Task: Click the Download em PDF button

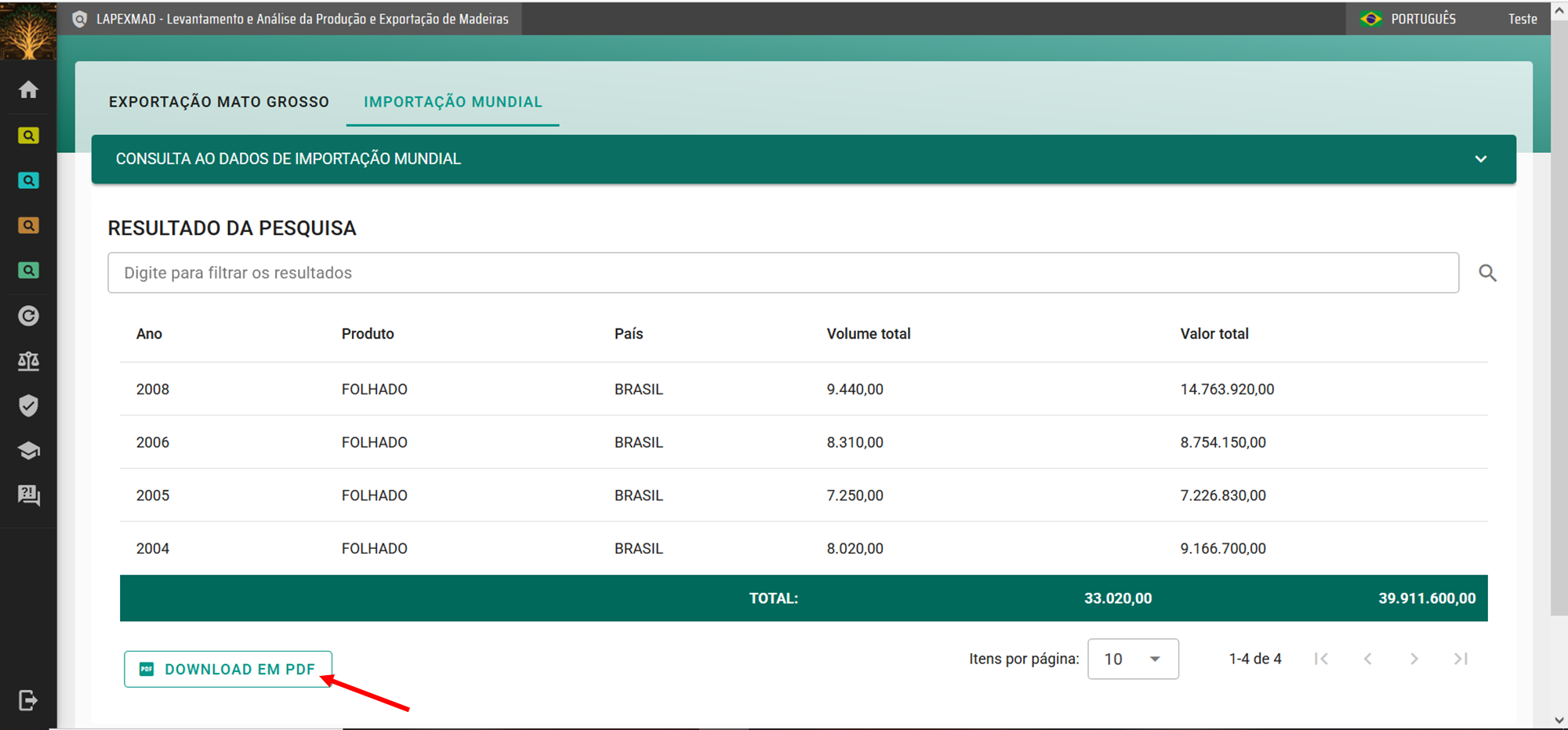Action: [228, 669]
